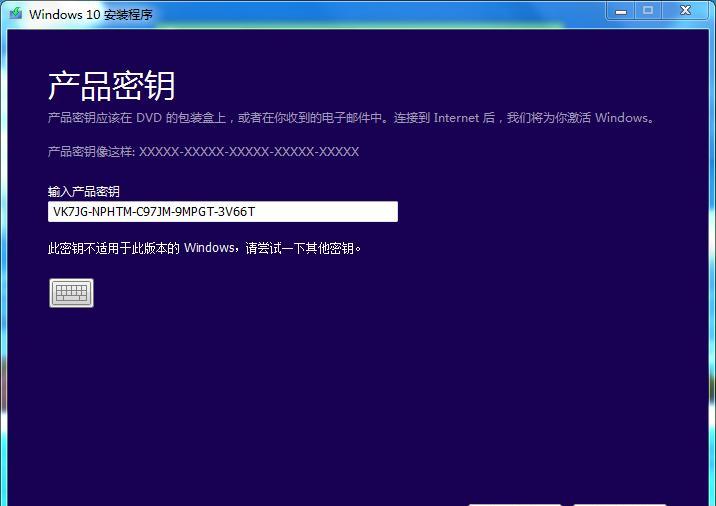Click the Windows 10 setup title bar icon
The height and width of the screenshot is (506, 716).
16,13
